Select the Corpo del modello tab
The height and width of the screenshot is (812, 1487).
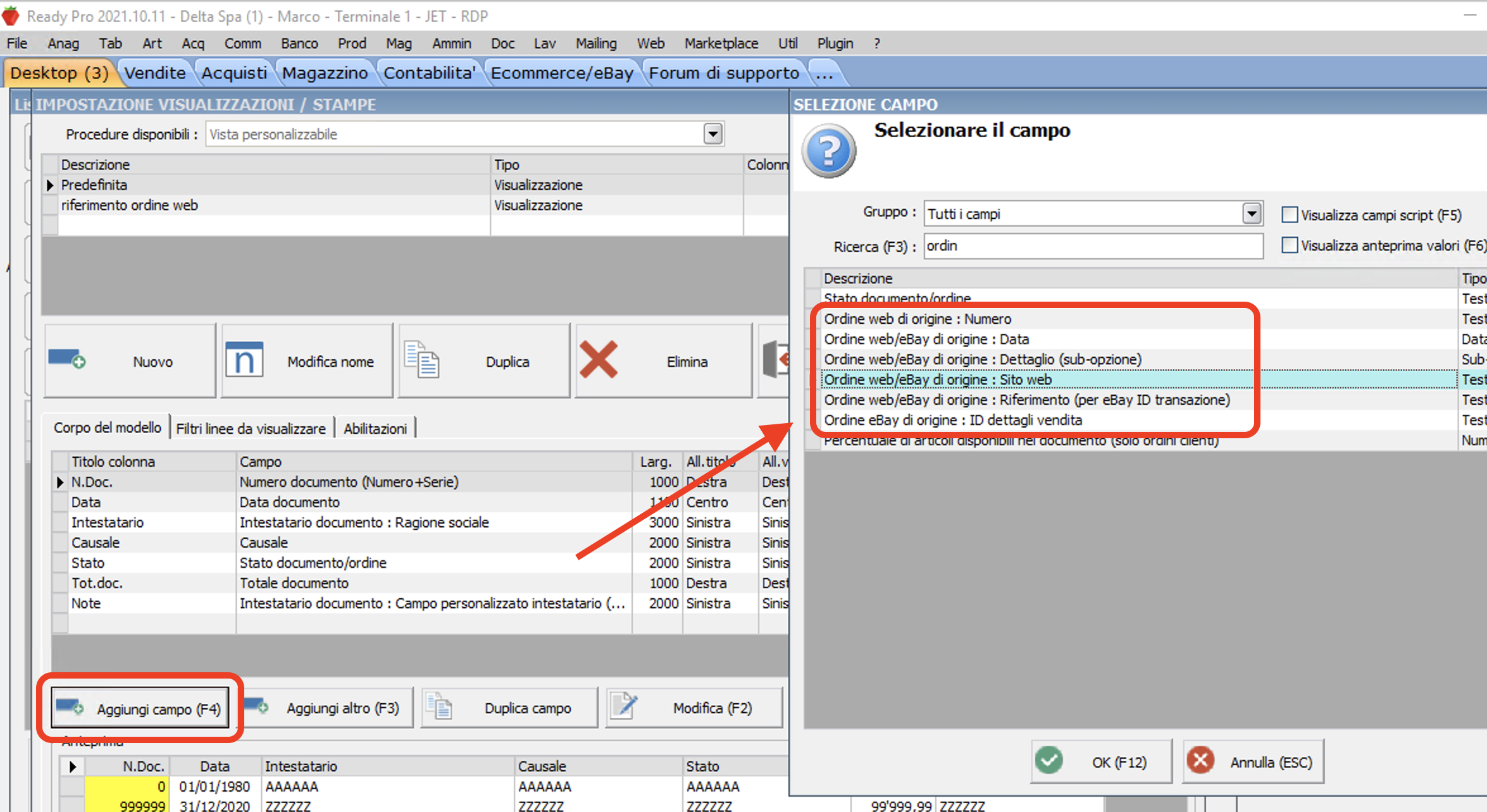tap(108, 428)
